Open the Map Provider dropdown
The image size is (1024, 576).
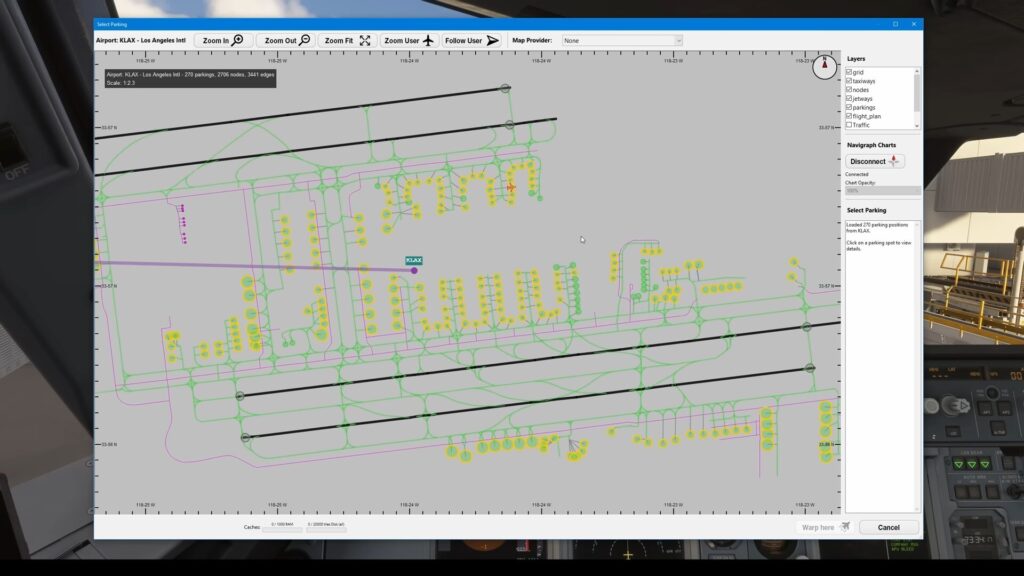coord(622,41)
